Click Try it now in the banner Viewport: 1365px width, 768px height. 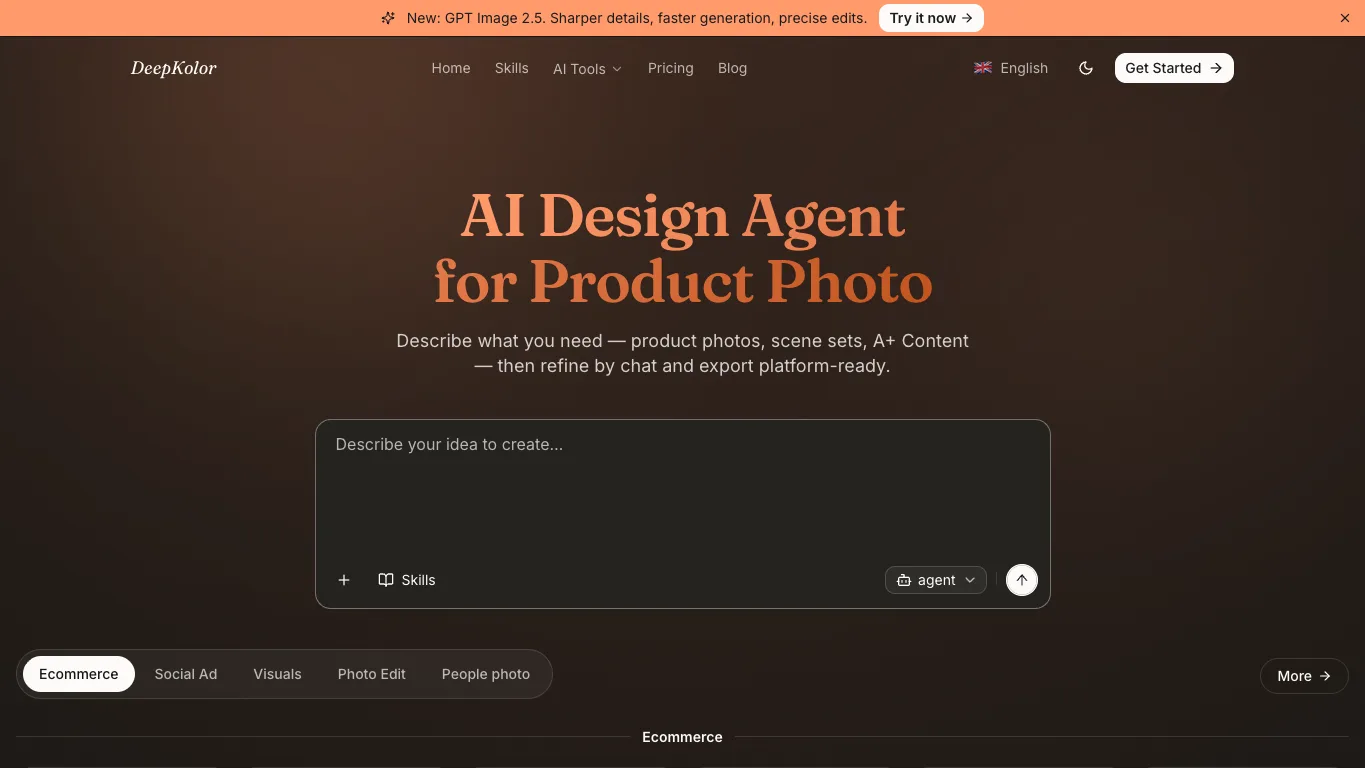tap(931, 18)
